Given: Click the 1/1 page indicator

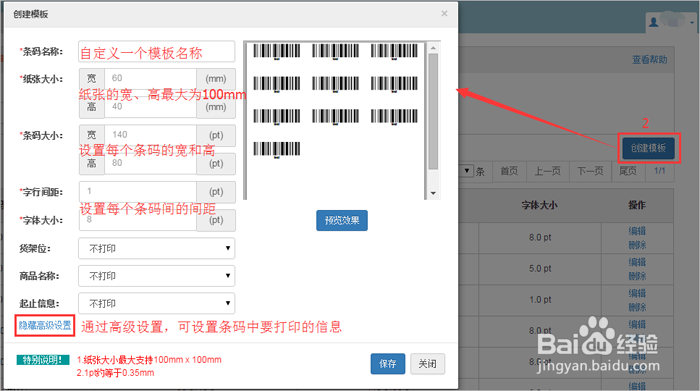Looking at the screenshot, I should [x=660, y=171].
